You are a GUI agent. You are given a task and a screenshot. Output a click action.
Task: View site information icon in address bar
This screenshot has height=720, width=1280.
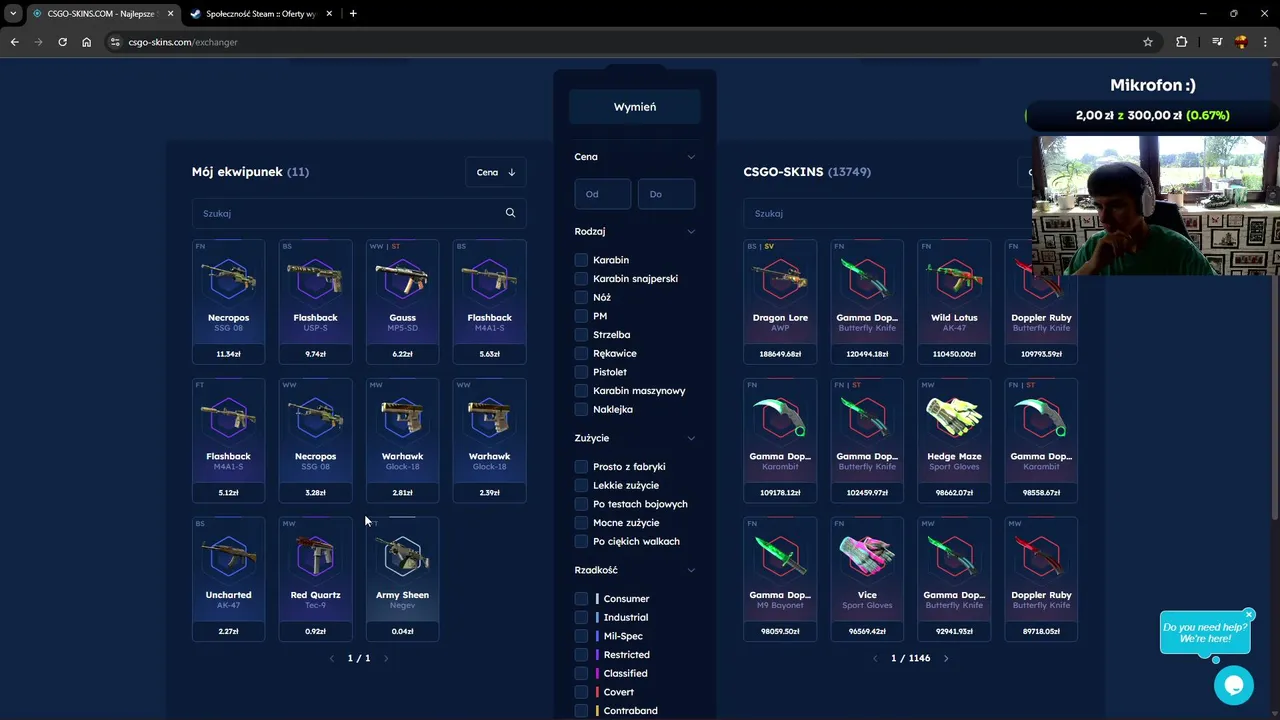pos(115,42)
